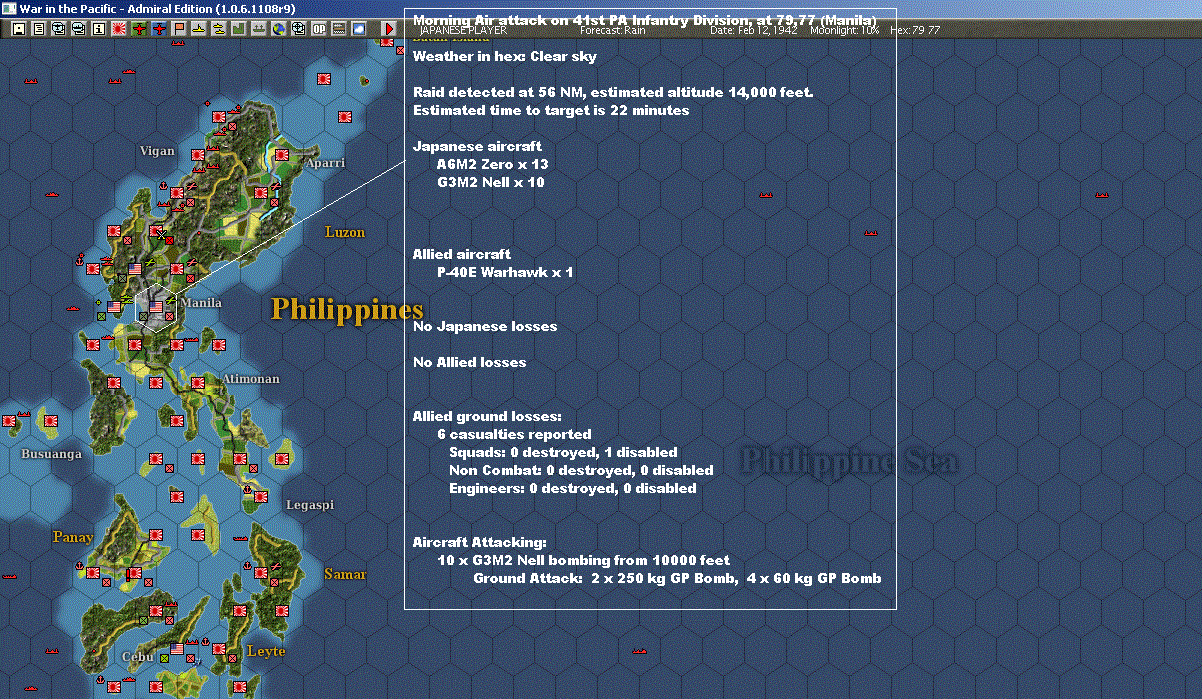Viewport: 1202px width, 699px height.
Task: Open the single yellow ship toolbar icon
Action: tap(199, 29)
